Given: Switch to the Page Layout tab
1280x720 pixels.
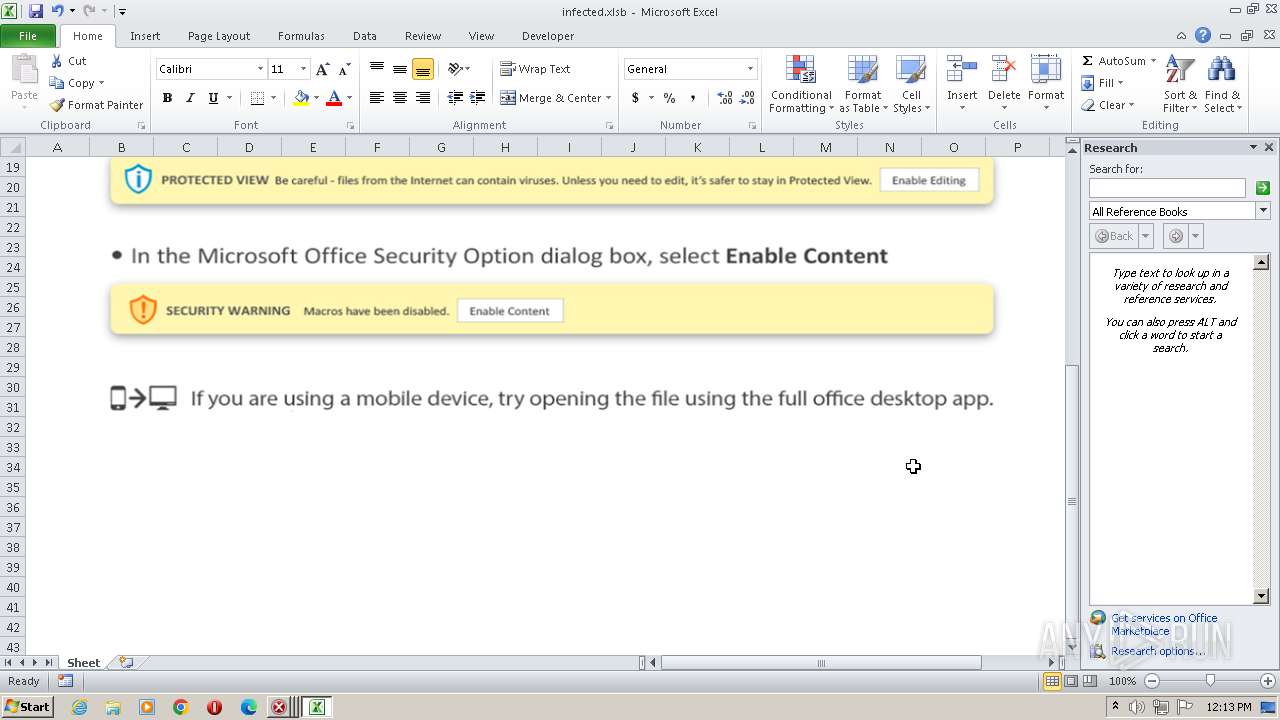Looking at the screenshot, I should 219,36.
